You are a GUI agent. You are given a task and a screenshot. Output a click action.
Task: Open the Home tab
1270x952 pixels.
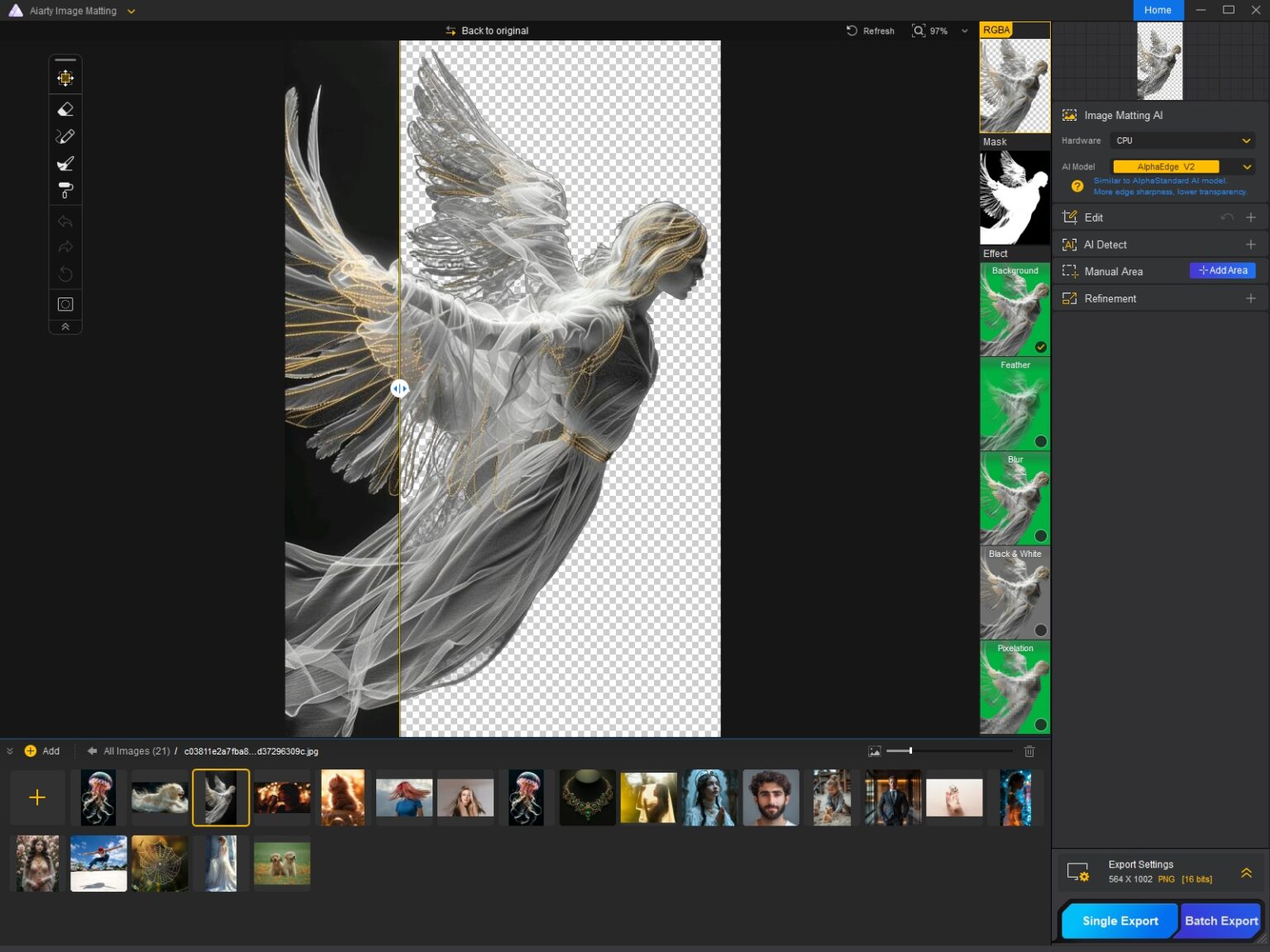click(x=1158, y=10)
